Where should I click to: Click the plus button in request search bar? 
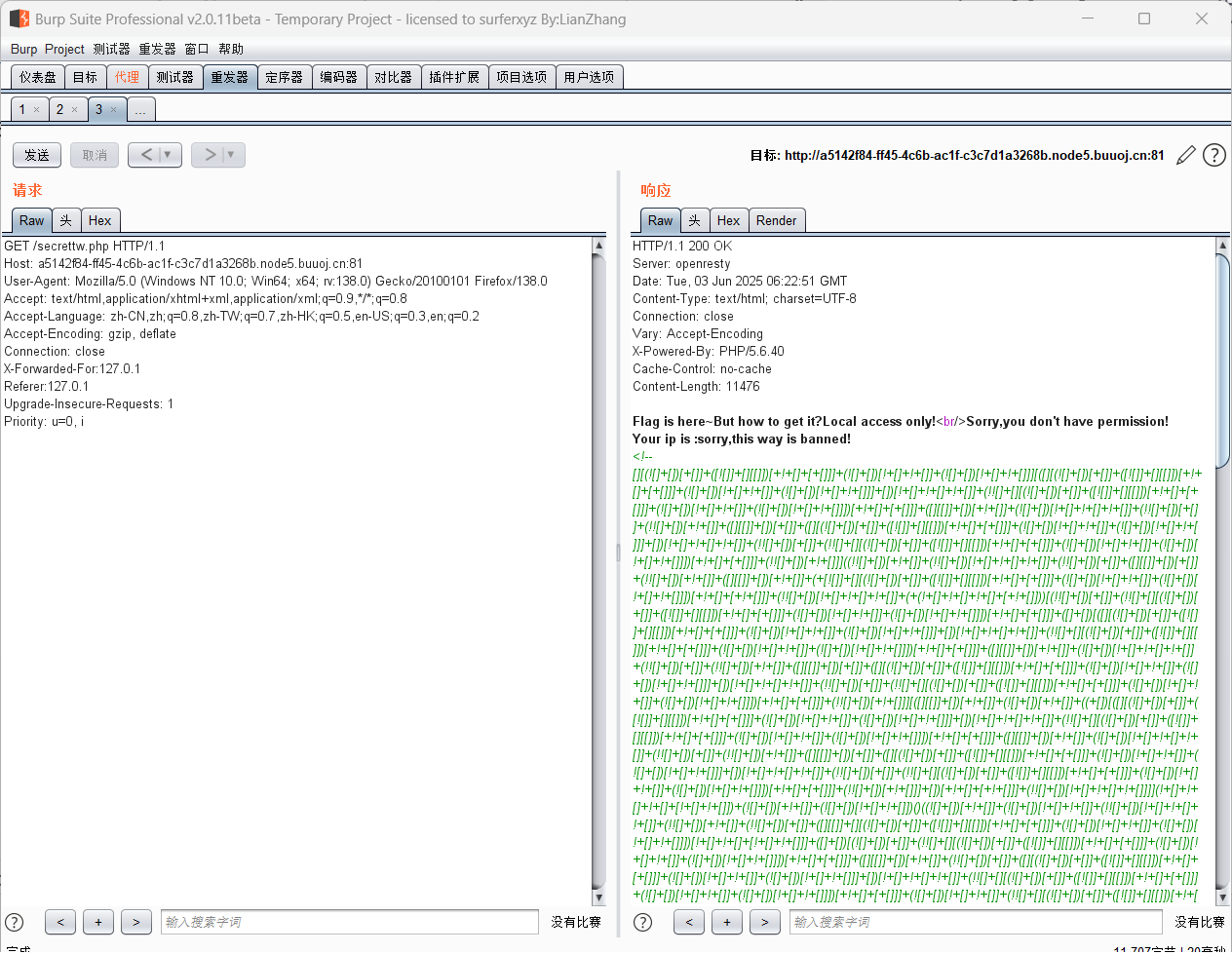98,922
